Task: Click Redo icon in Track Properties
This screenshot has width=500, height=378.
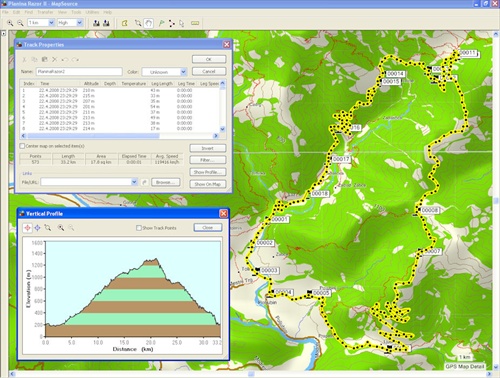Action: tap(75, 59)
